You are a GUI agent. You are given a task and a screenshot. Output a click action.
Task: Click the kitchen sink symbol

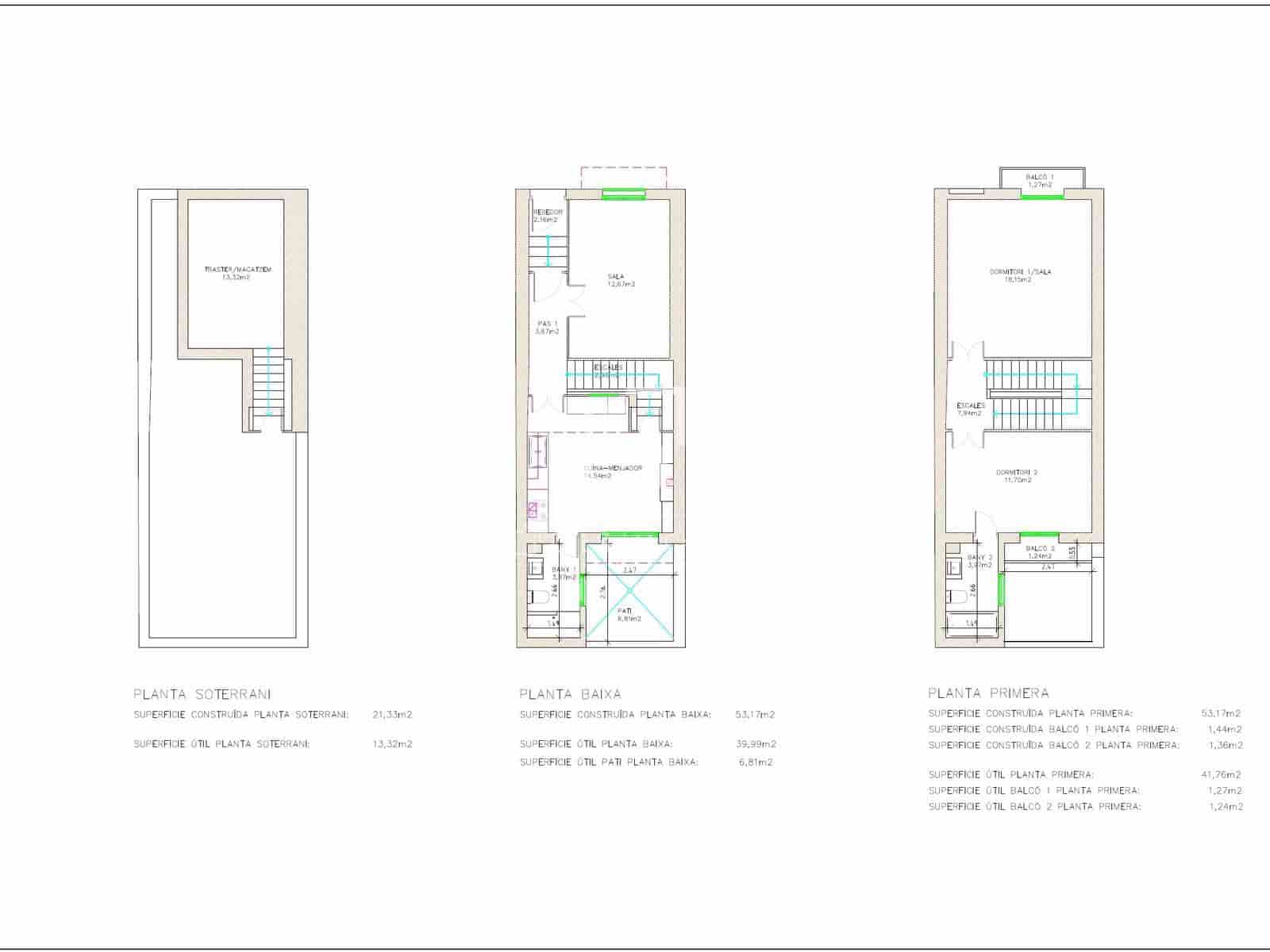[x=537, y=454]
